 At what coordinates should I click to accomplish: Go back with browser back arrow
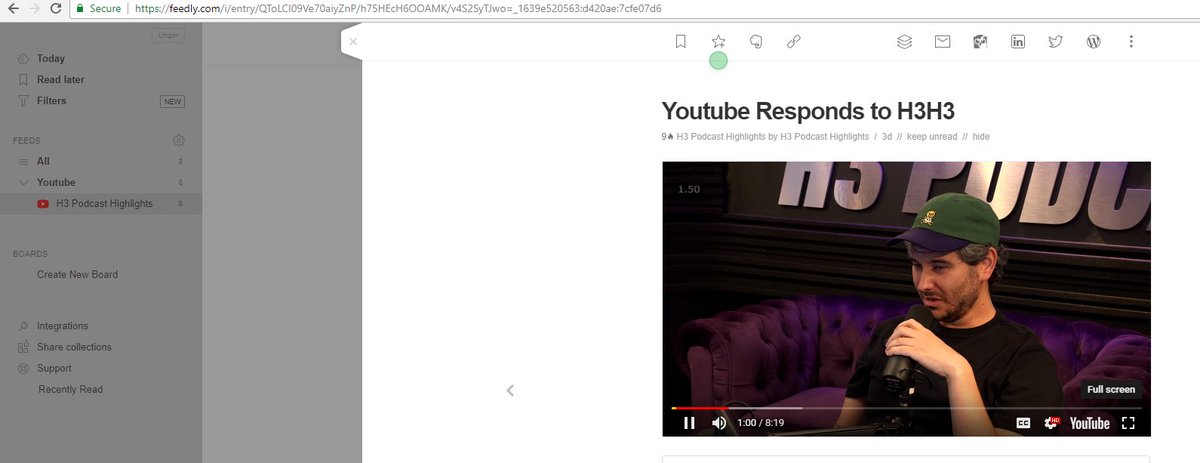point(11,8)
